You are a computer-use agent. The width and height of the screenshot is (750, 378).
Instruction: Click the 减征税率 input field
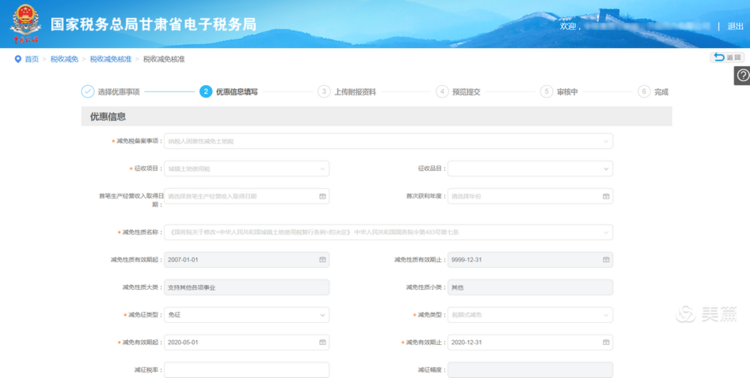pos(246,370)
